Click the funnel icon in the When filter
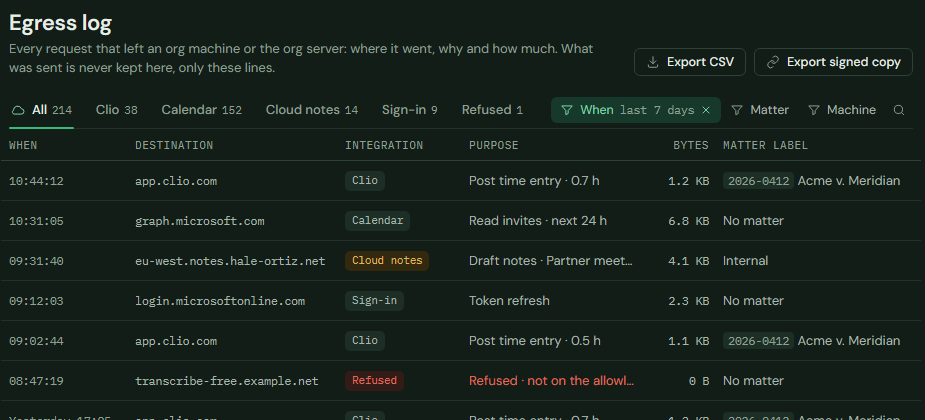Screen dimensions: 925x420 [567, 110]
